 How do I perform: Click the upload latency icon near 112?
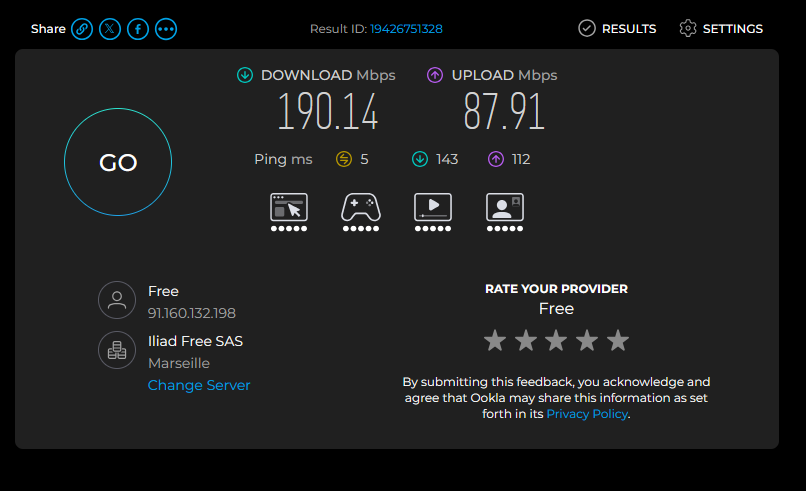(x=496, y=159)
